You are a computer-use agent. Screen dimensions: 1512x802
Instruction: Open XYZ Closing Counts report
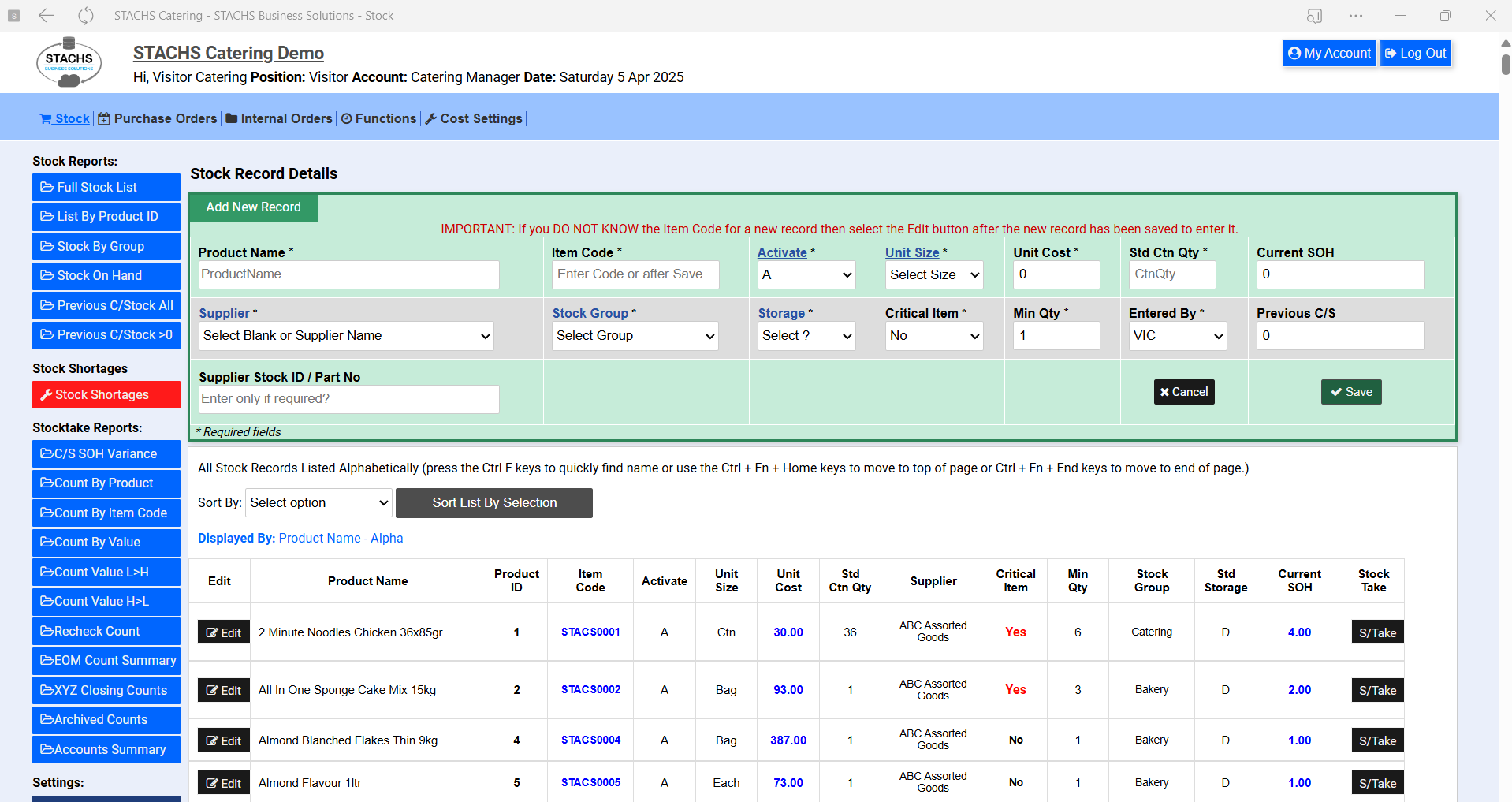click(x=106, y=690)
